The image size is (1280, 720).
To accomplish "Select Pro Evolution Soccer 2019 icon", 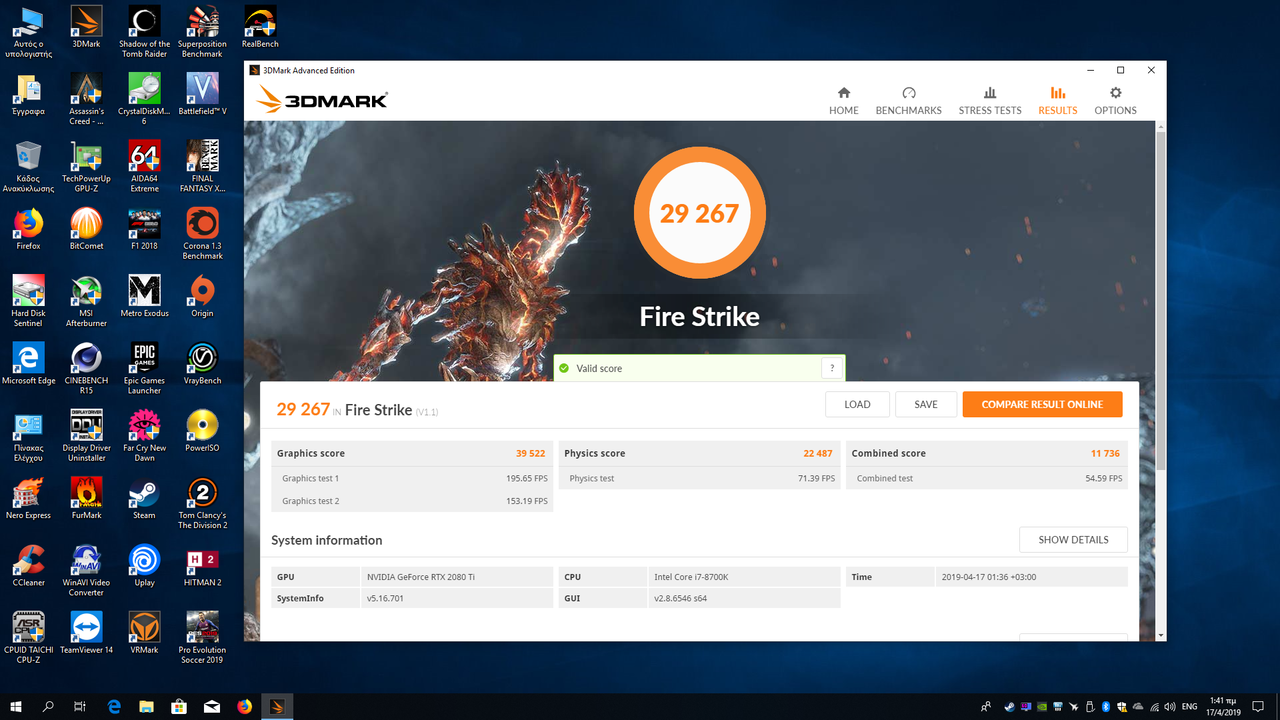I will [x=202, y=638].
